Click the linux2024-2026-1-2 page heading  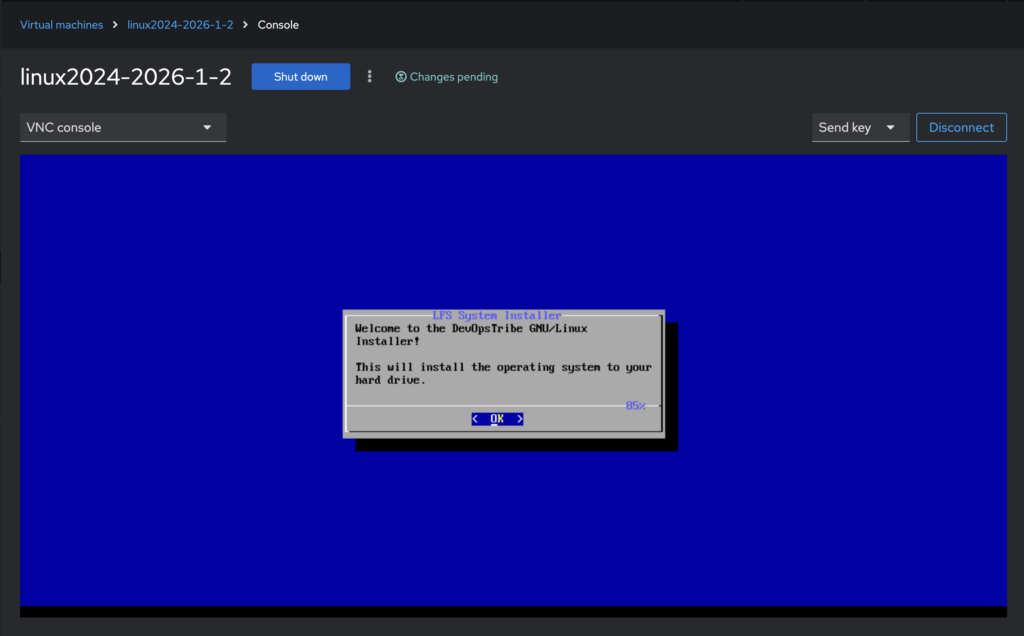click(126, 77)
